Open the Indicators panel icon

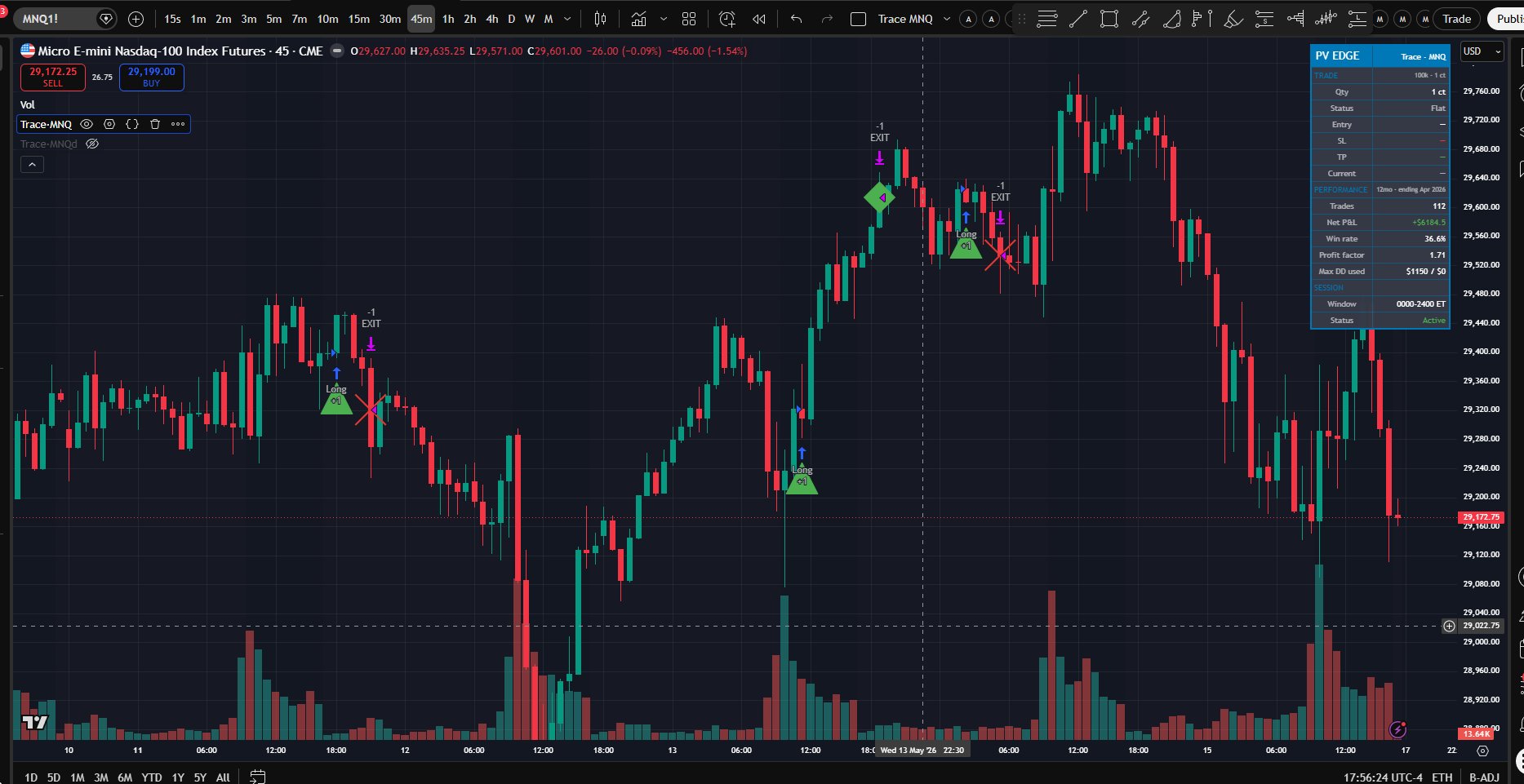638,19
